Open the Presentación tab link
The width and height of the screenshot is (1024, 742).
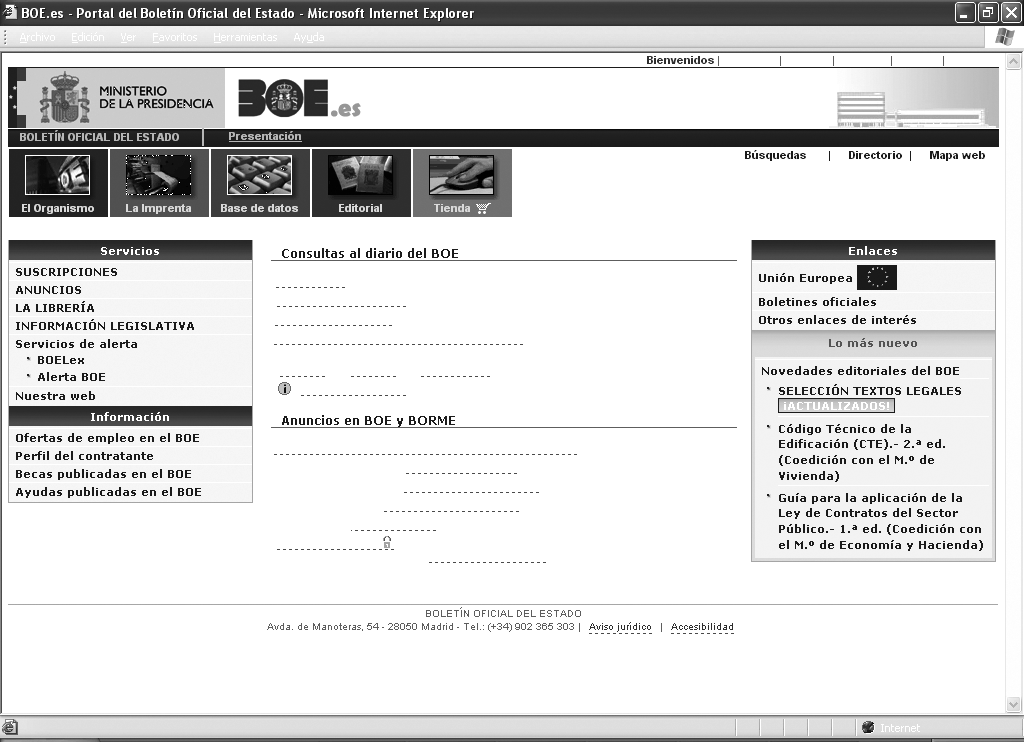pos(264,137)
